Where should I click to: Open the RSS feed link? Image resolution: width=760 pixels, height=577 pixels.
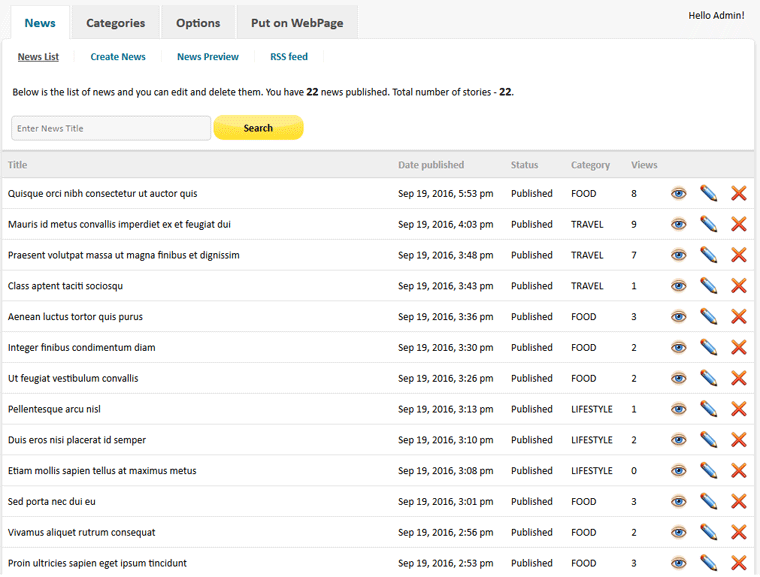289,57
